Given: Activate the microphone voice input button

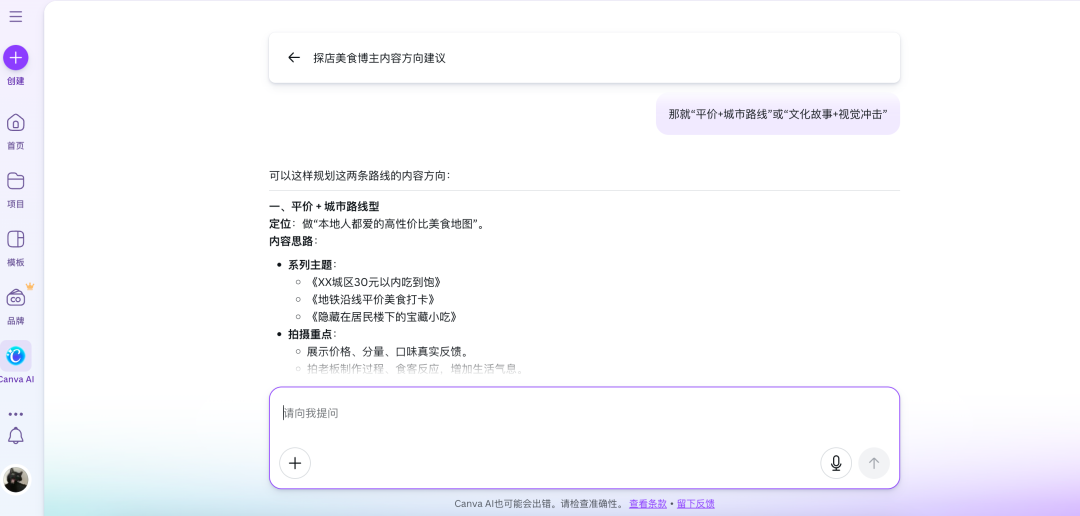Looking at the screenshot, I should click(x=836, y=463).
